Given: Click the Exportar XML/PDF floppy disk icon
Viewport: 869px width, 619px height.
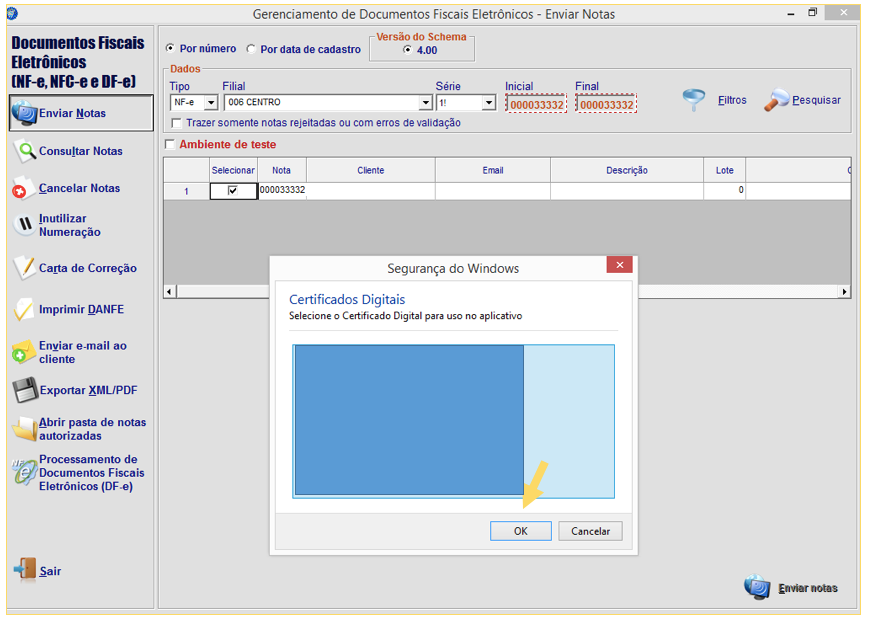Looking at the screenshot, I should pos(24,390).
